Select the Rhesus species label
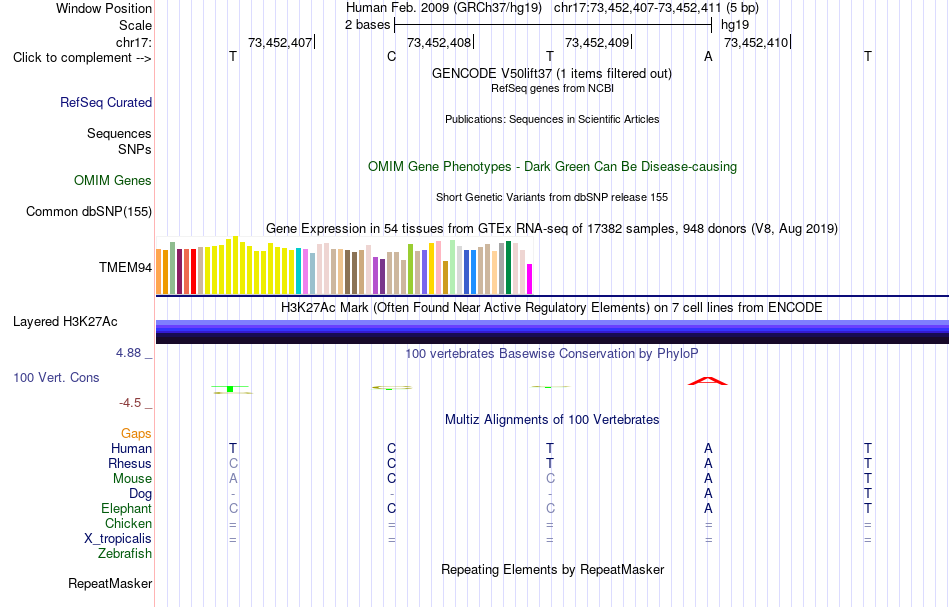 click(x=130, y=463)
